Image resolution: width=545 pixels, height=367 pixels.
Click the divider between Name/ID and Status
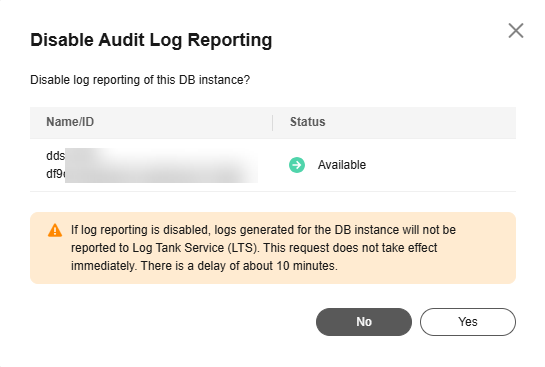[x=272, y=123]
